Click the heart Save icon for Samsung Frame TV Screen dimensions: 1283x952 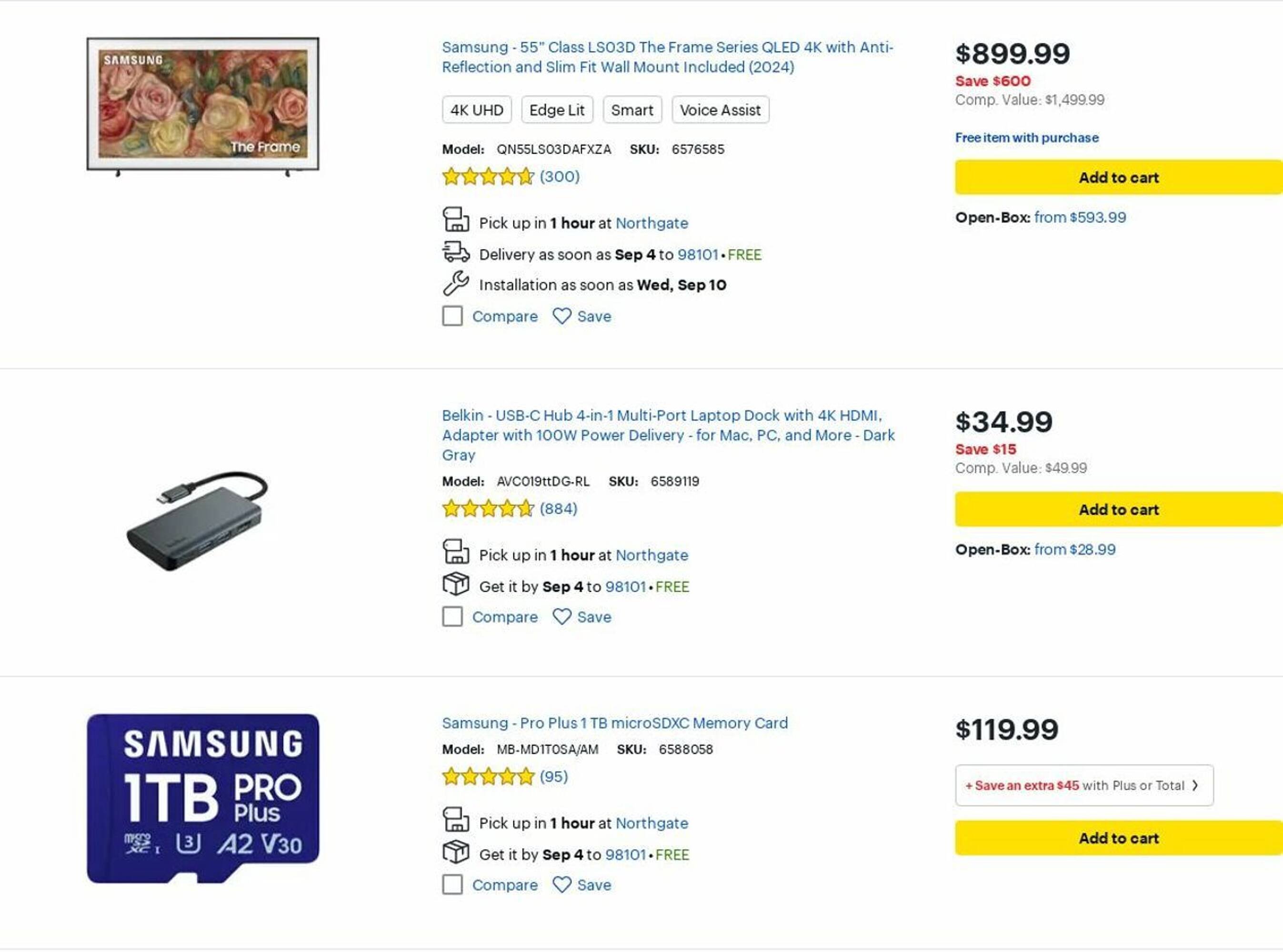coord(561,316)
